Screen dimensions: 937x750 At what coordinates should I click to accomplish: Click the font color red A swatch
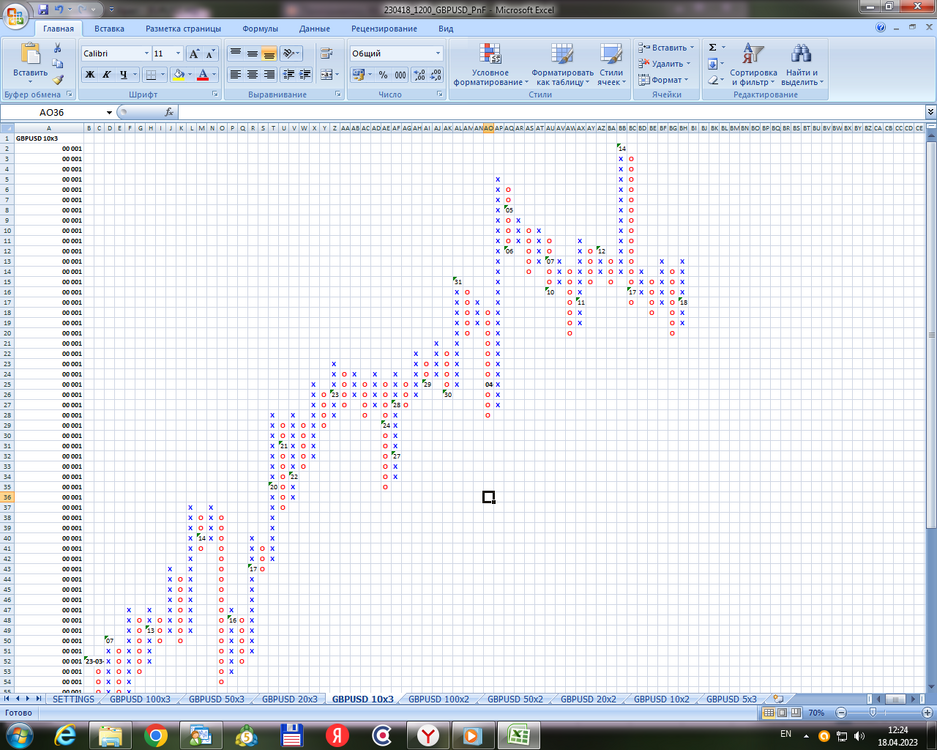[x=203, y=75]
